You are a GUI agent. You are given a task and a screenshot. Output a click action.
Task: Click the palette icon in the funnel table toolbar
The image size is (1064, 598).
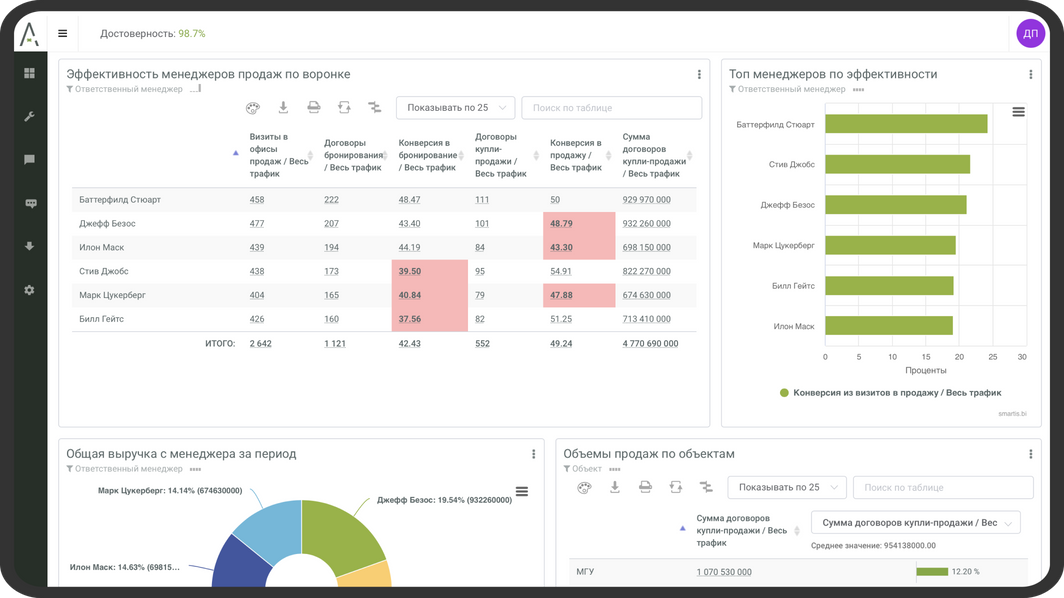252,108
